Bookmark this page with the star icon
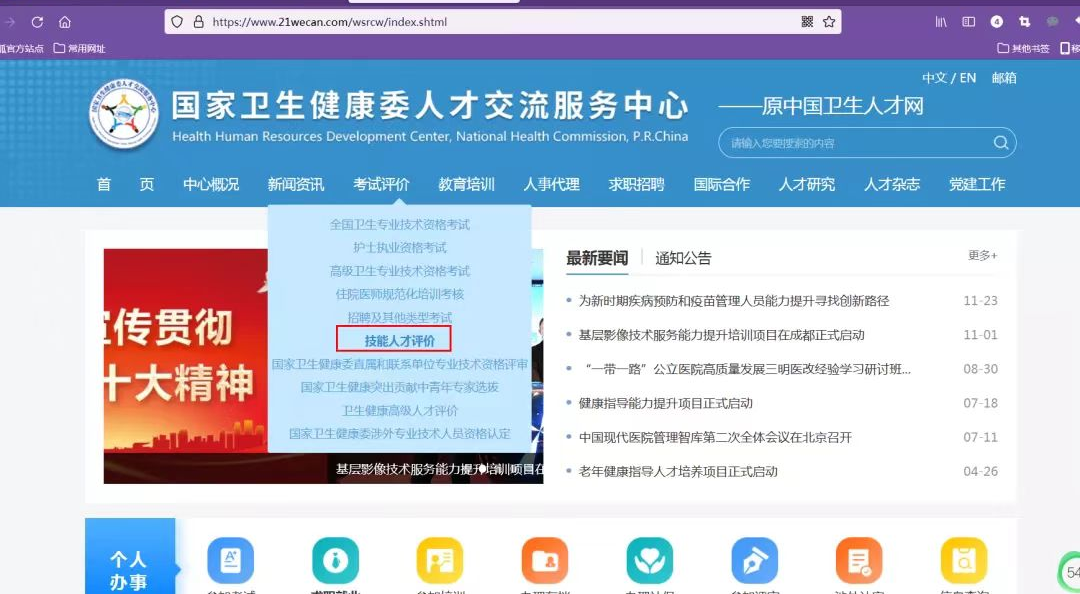1080x594 pixels. tap(829, 22)
